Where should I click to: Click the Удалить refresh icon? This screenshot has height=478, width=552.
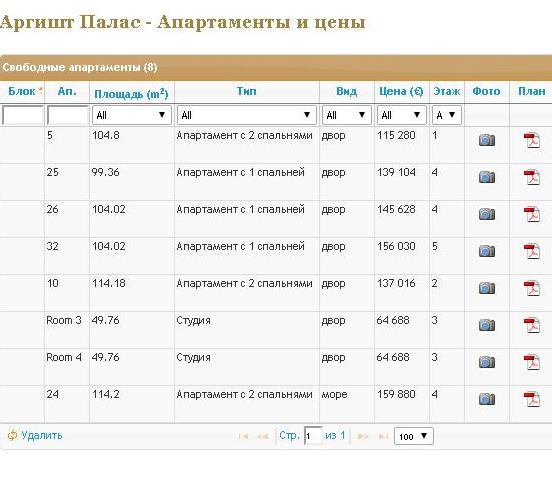pyautogui.click(x=12, y=435)
